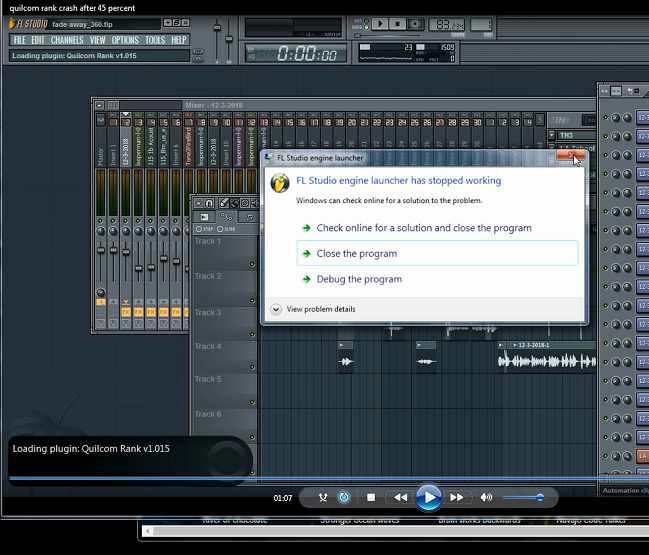Stop the video playback

[x=371, y=497]
